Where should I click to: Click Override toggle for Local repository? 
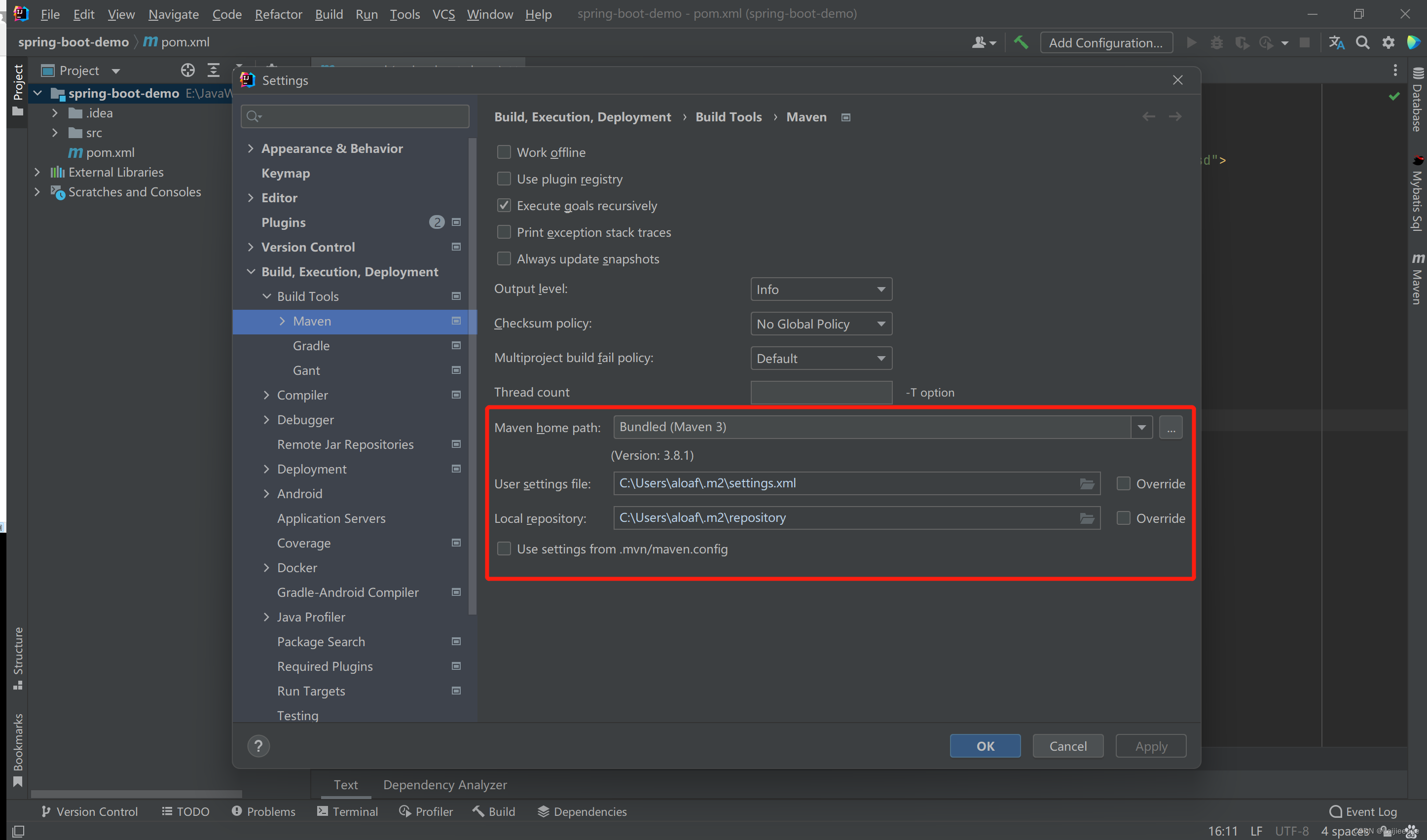1123,518
